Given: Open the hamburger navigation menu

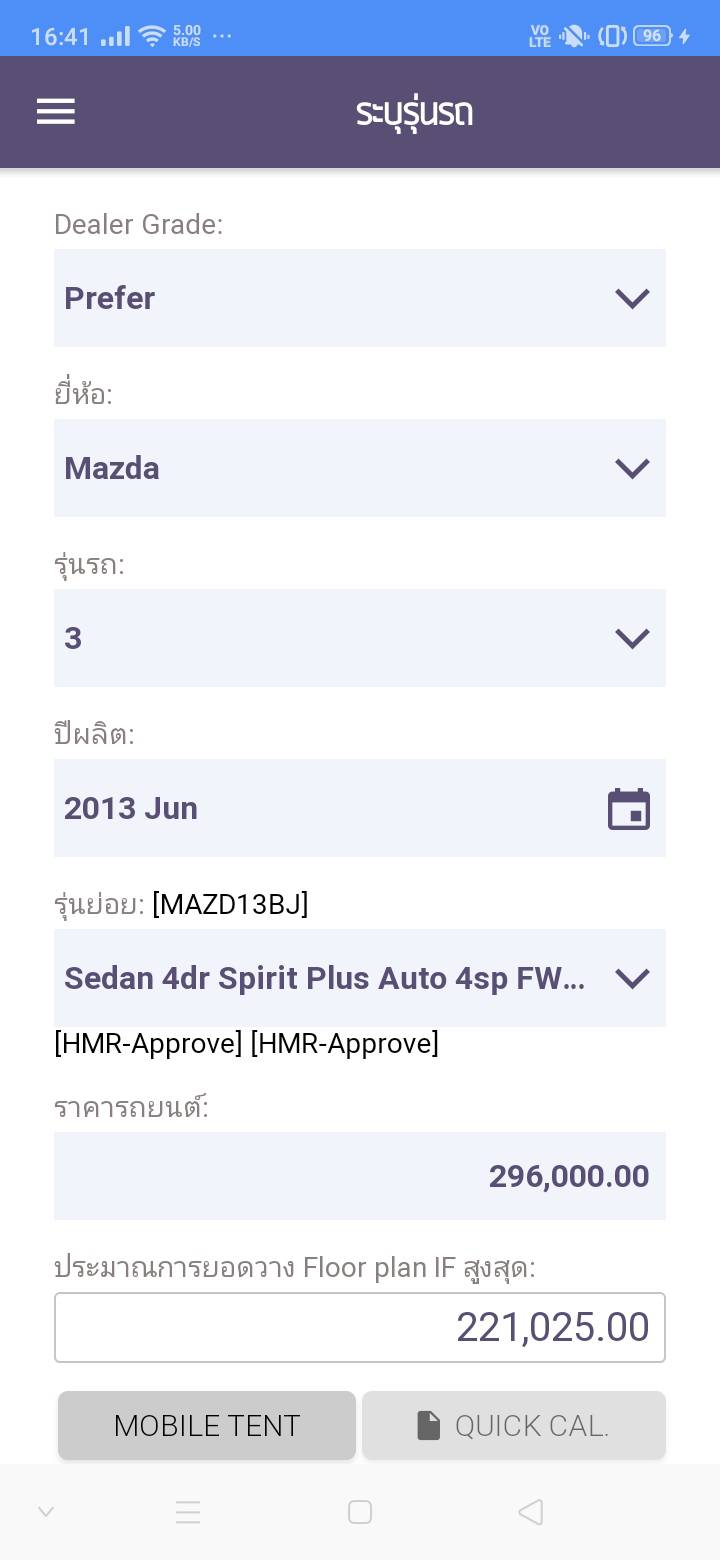Looking at the screenshot, I should [56, 111].
